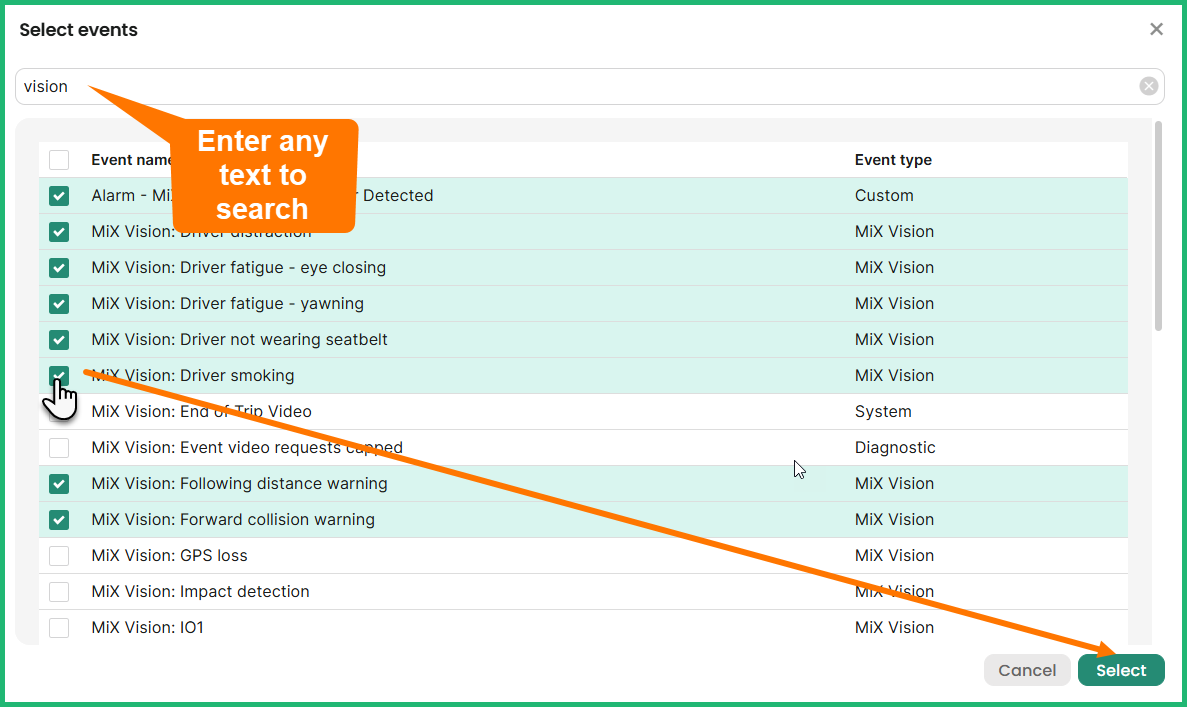Click the Driver smoking event name
The image size is (1187, 707).
point(237,376)
